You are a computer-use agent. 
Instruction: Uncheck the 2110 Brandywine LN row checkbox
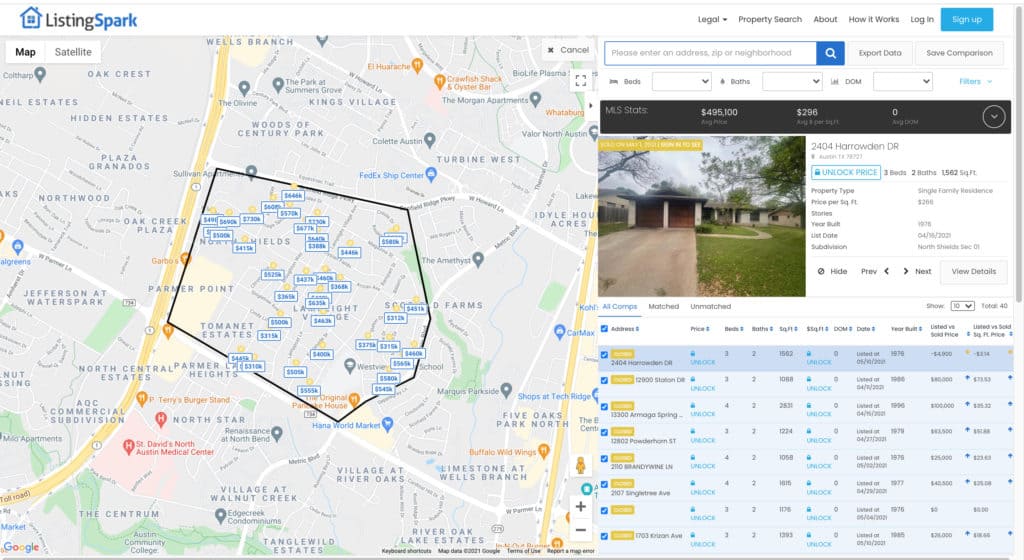tap(604, 459)
